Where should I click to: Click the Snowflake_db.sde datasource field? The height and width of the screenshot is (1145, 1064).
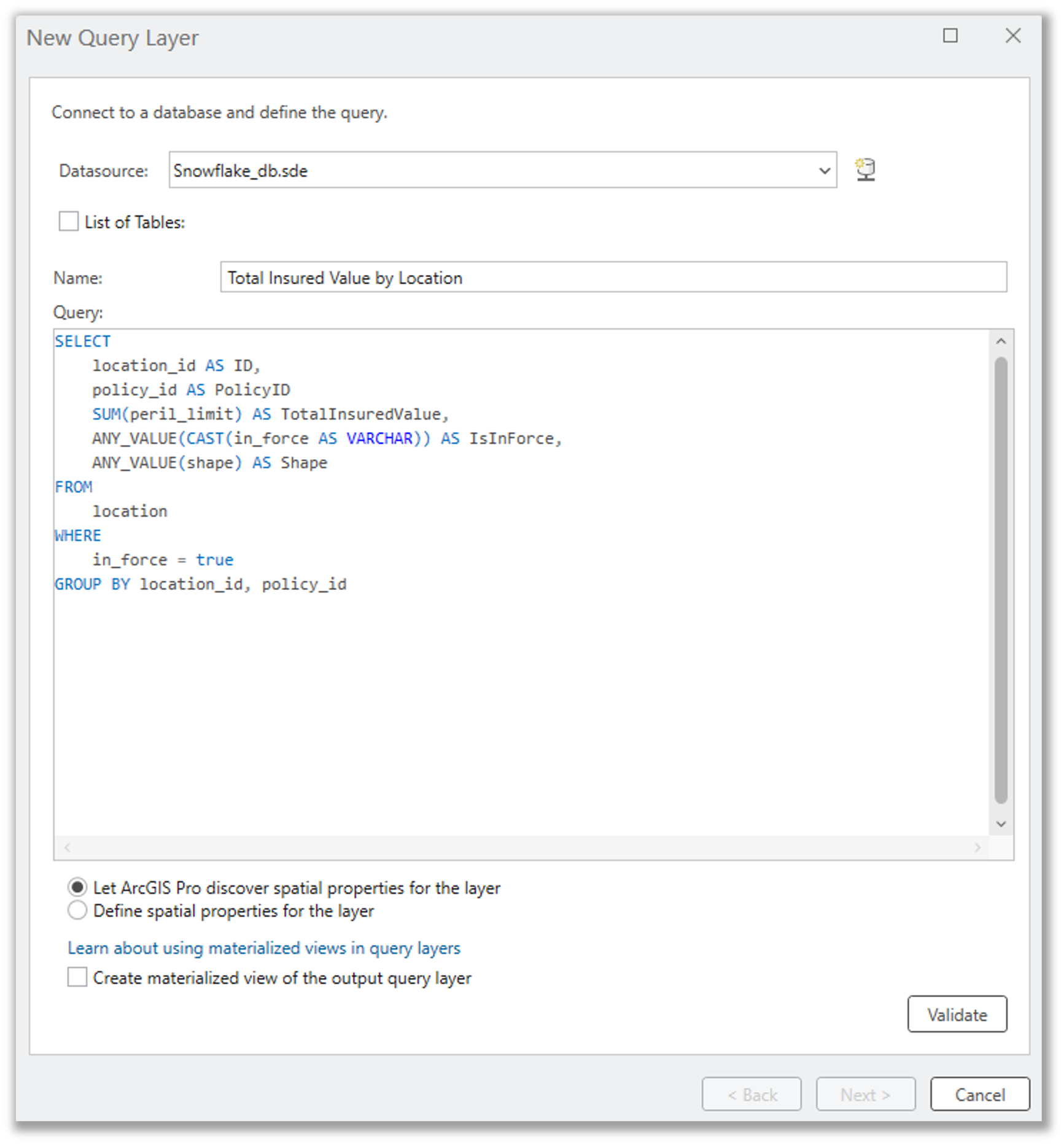(491, 170)
